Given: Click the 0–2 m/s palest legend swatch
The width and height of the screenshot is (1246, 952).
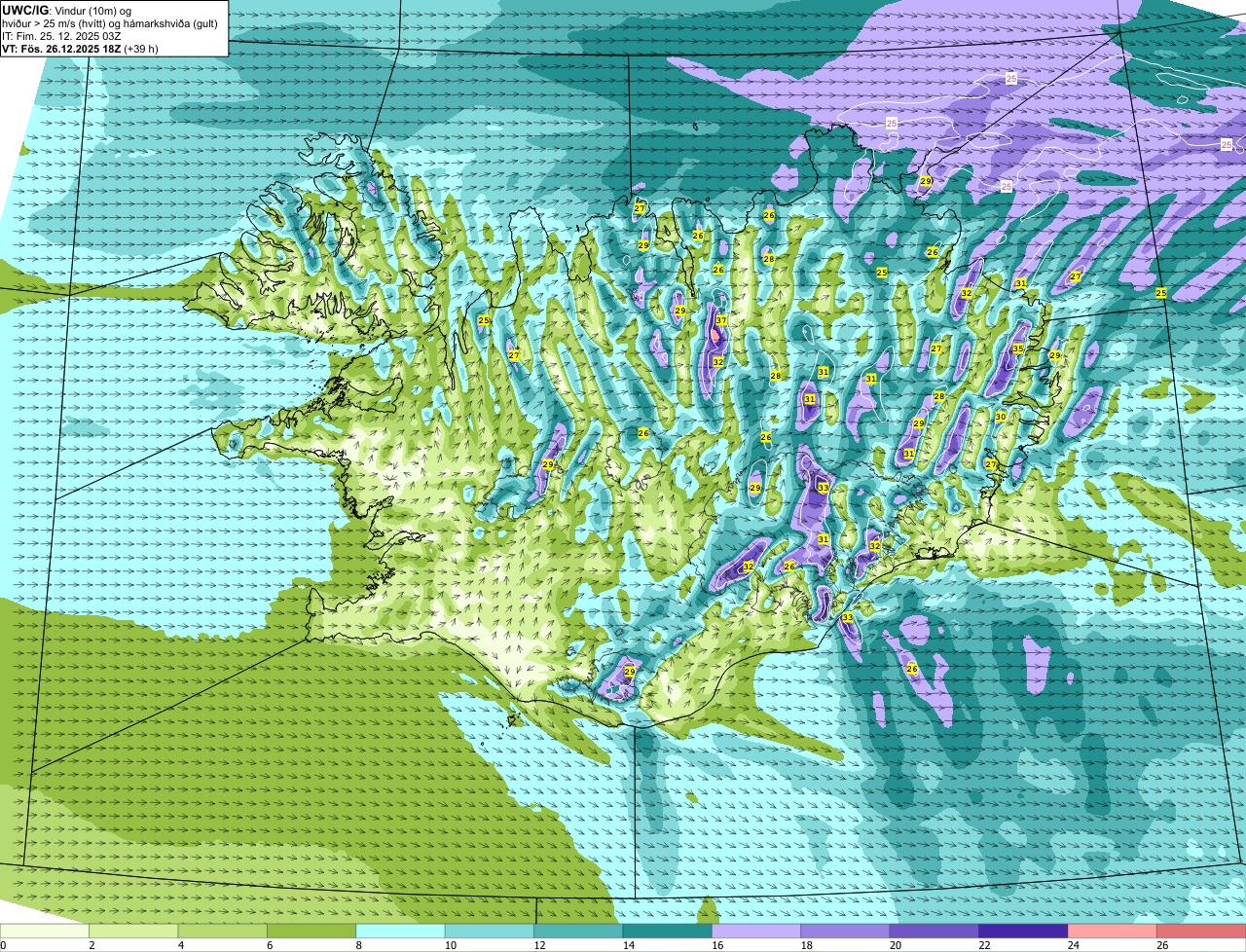Looking at the screenshot, I should (45, 931).
